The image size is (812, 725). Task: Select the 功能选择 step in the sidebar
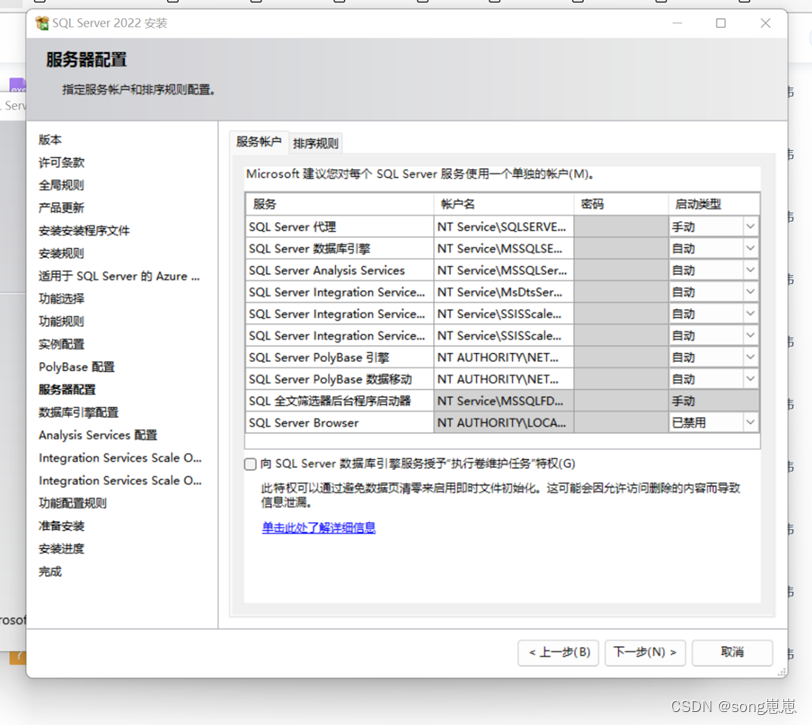point(61,299)
